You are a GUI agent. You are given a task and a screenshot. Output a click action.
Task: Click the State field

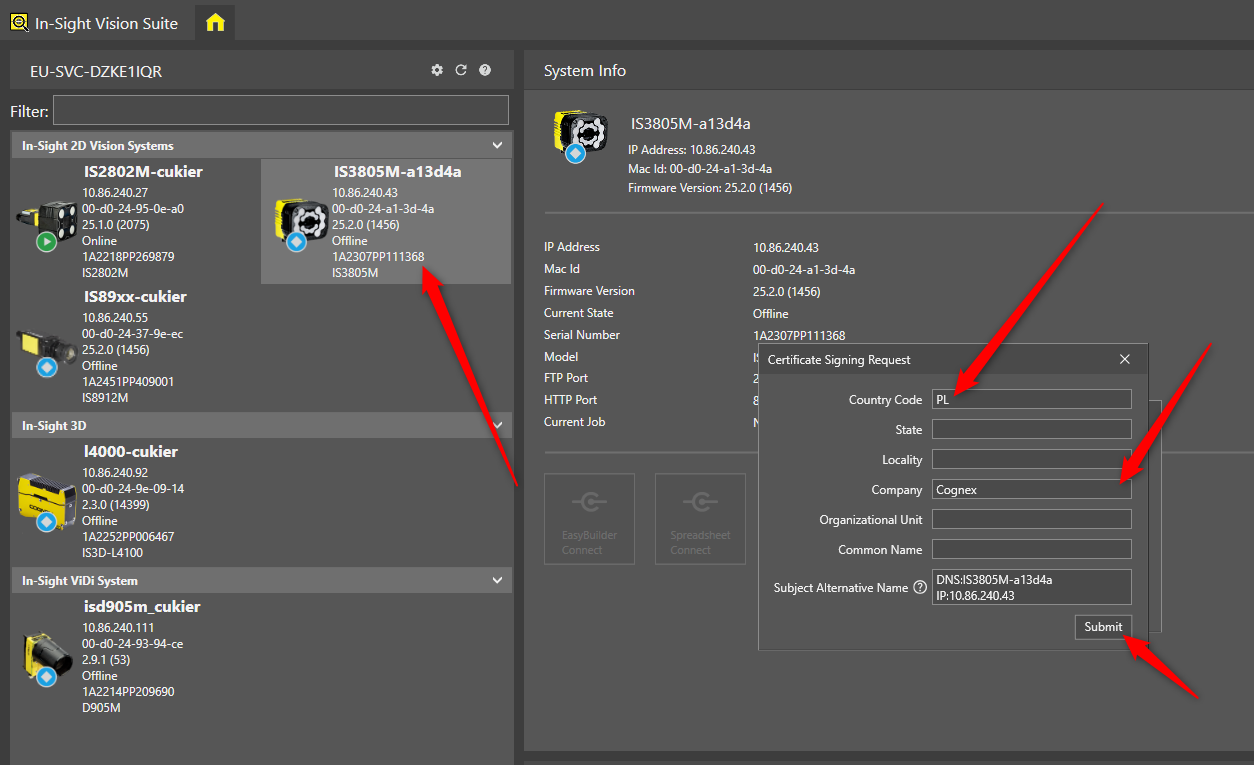coord(1031,430)
